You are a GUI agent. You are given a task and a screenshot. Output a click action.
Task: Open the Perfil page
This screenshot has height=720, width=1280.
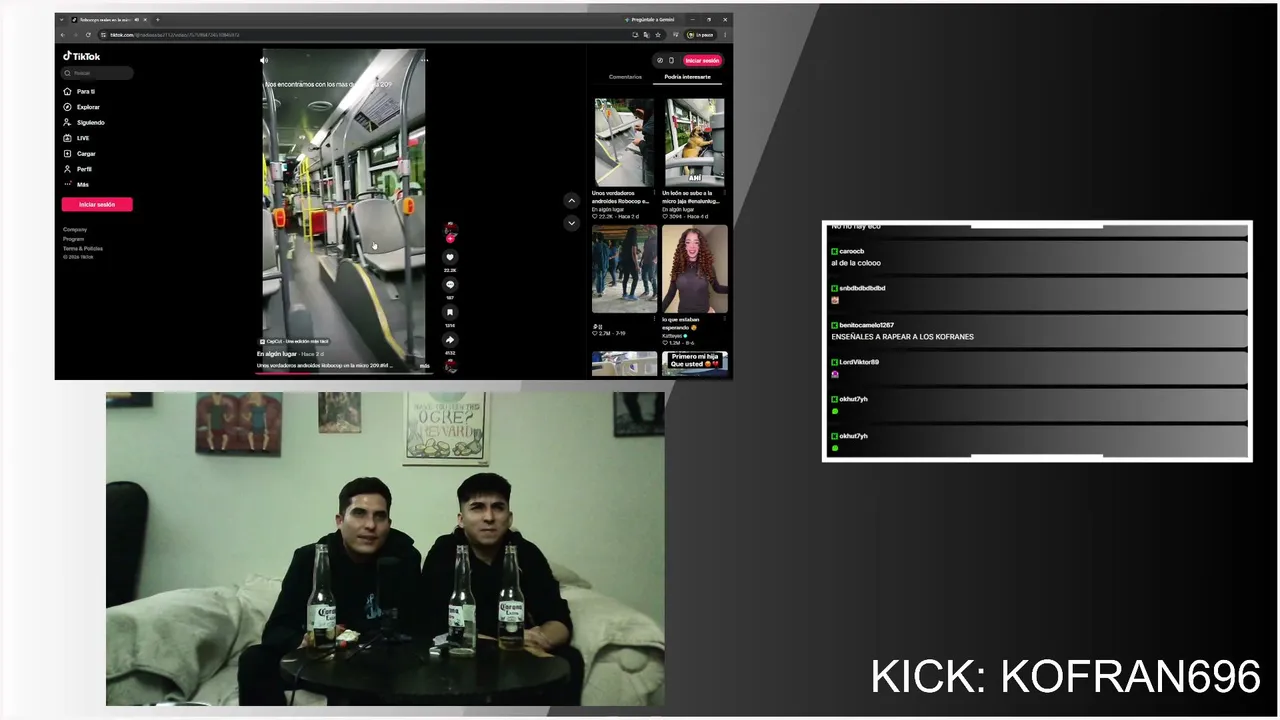(78, 169)
